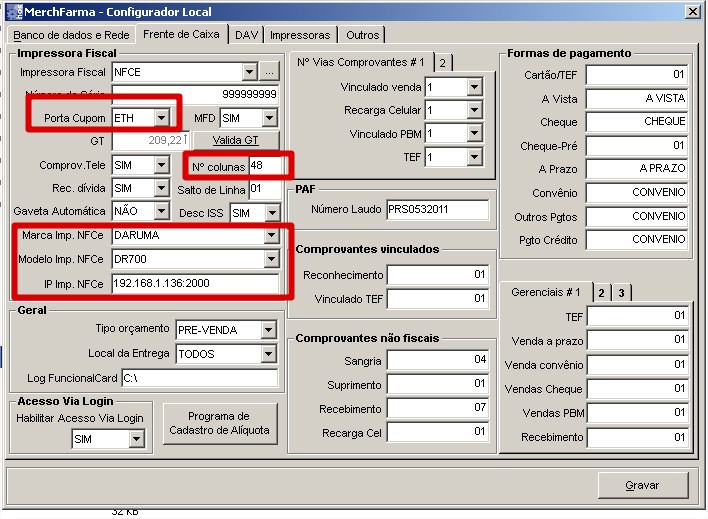Click the MerchFarma app icon in title bar
The width and height of the screenshot is (708, 519).
(x=11, y=10)
